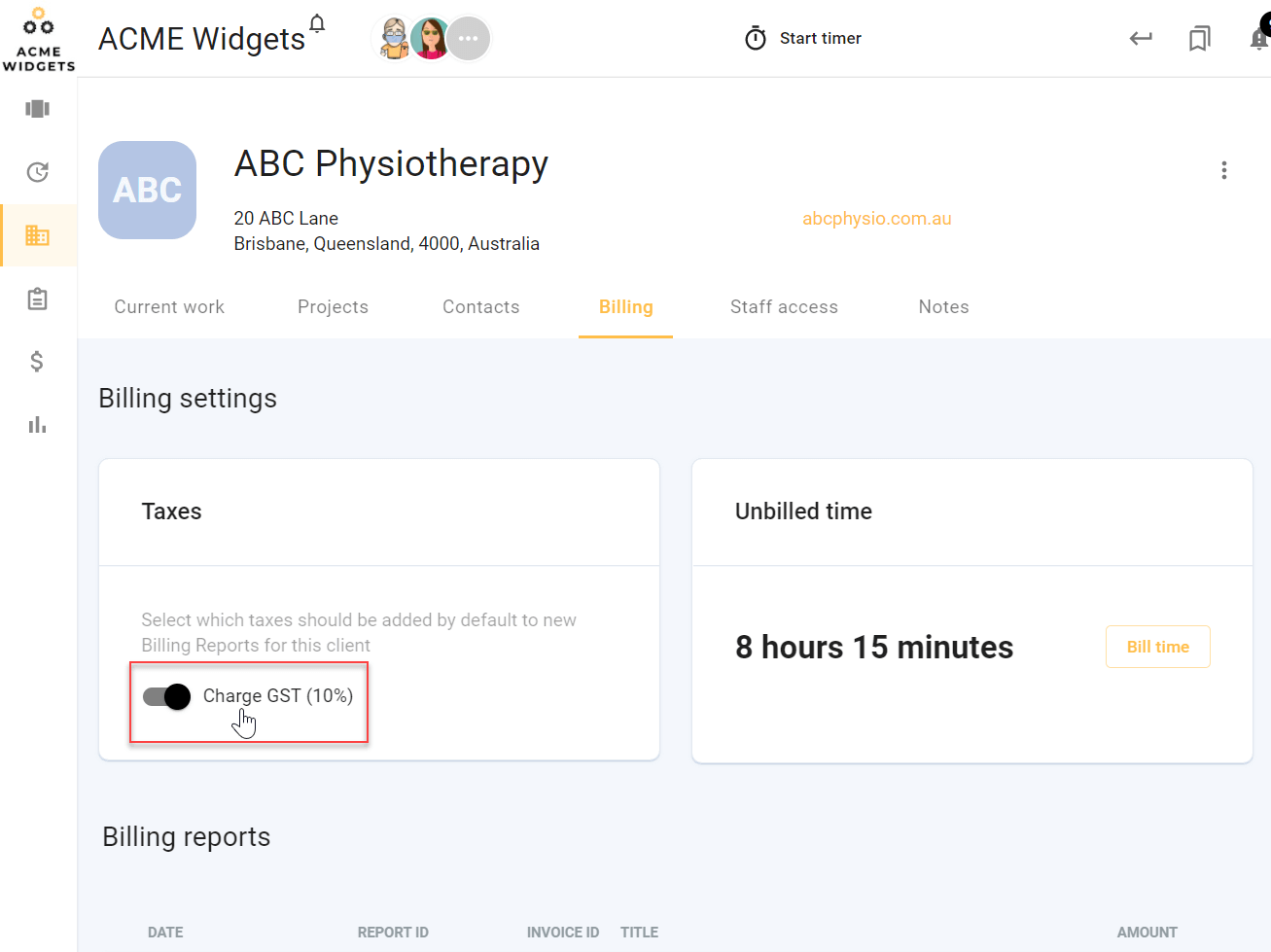Image resolution: width=1271 pixels, height=952 pixels.
Task: Open the kanban board sidebar icon
Action: pyautogui.click(x=38, y=109)
